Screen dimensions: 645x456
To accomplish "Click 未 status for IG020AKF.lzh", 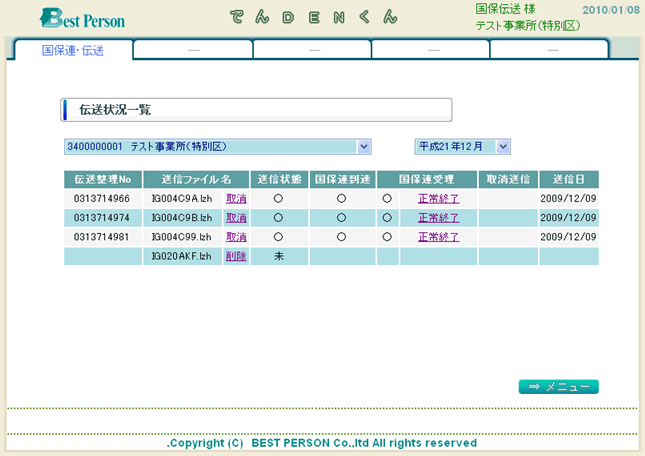I will click(x=279, y=256).
